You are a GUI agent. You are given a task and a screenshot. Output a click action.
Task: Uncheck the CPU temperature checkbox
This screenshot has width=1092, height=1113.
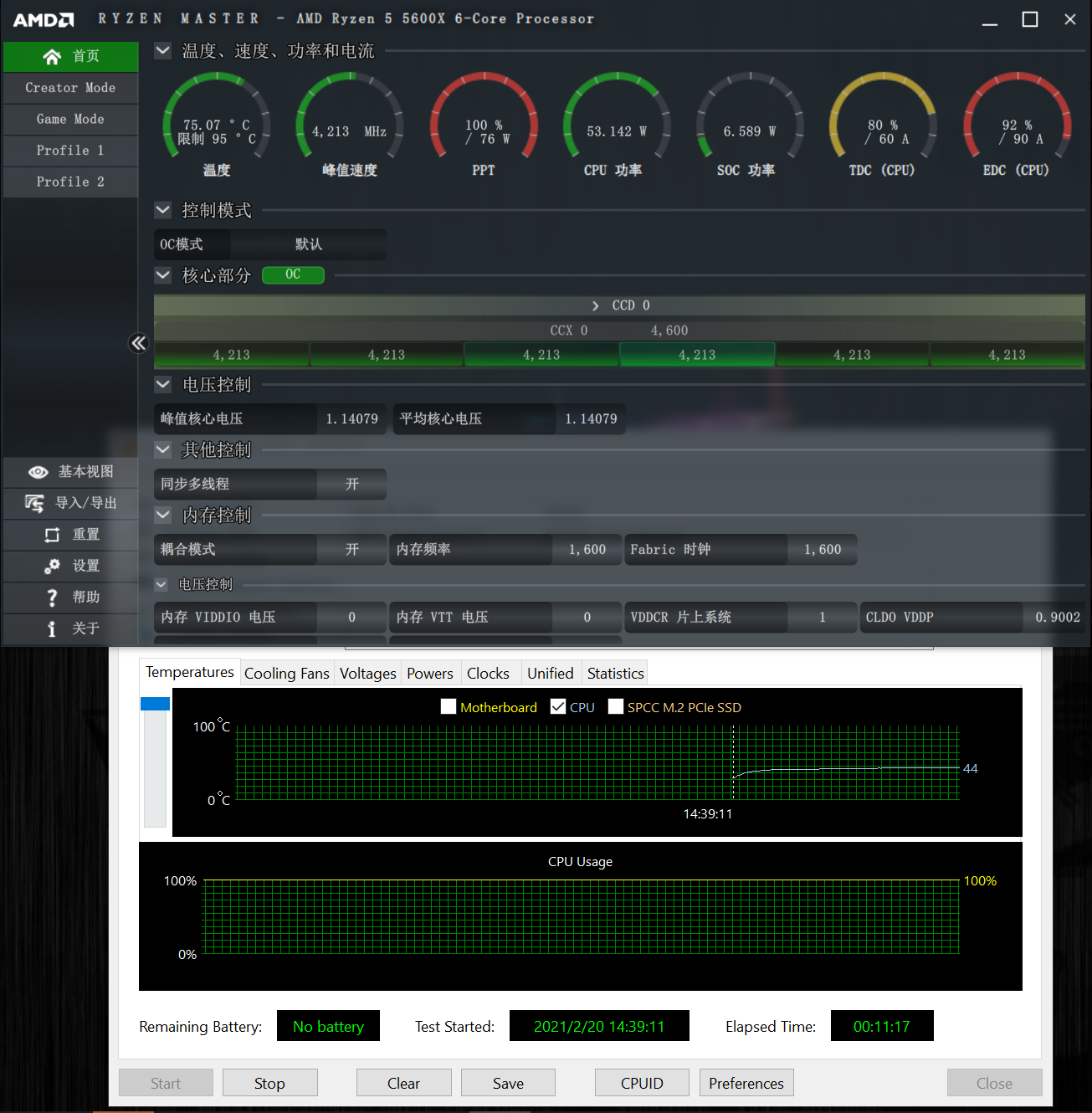(558, 706)
